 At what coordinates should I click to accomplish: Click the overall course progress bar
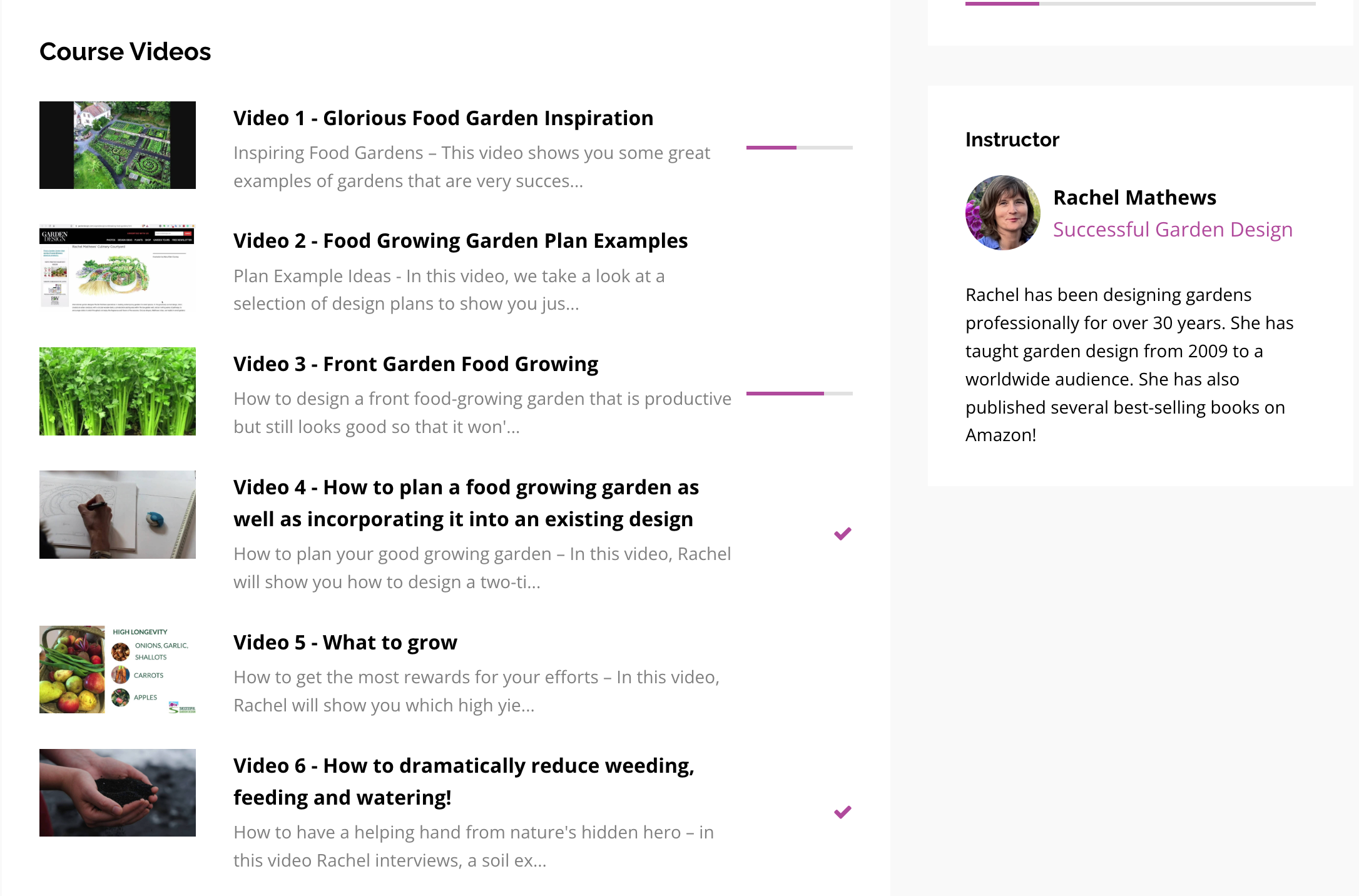tap(1140, 4)
